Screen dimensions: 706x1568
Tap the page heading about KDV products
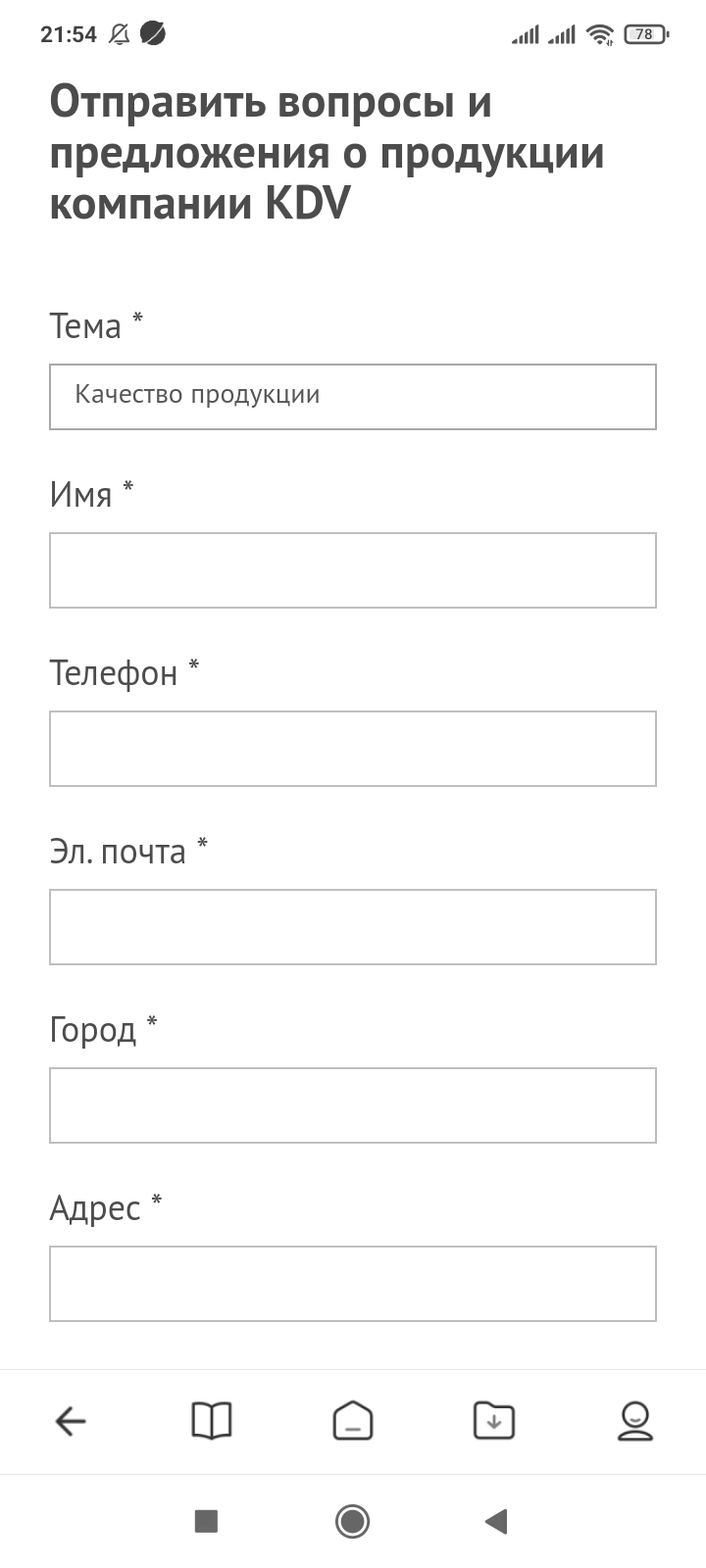click(x=327, y=153)
